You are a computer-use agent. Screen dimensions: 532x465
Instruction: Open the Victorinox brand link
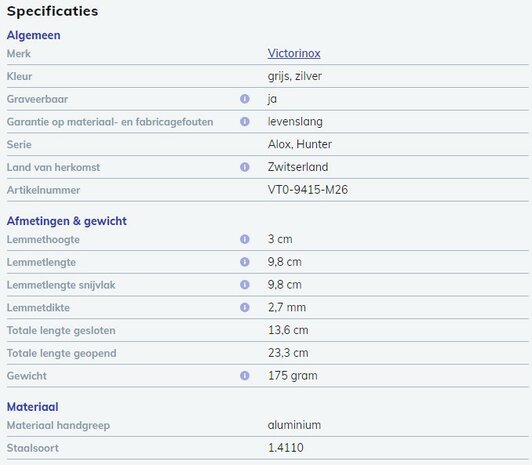coord(294,53)
